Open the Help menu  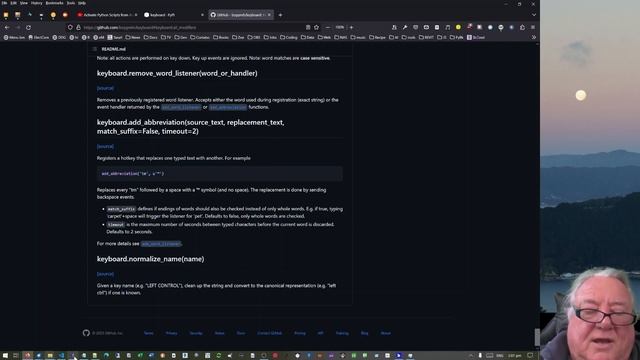click(x=82, y=3)
